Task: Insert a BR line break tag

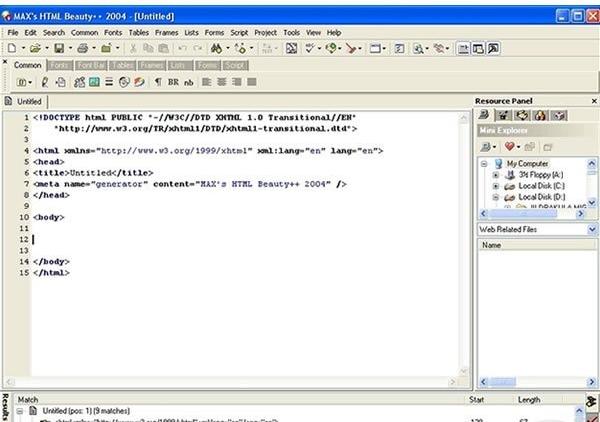Action: tap(173, 82)
